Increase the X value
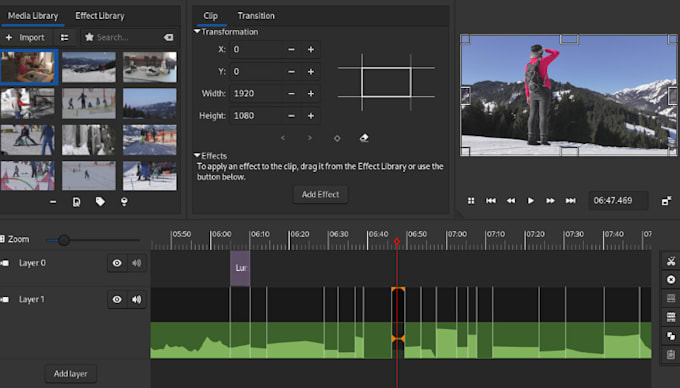This screenshot has width=680, height=388. click(311, 49)
